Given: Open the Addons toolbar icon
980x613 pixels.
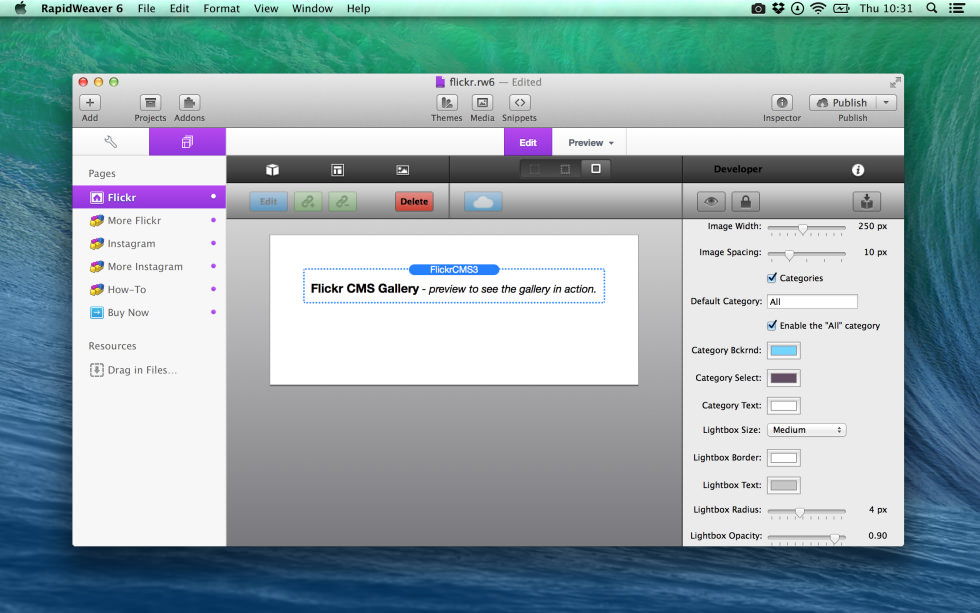Looking at the screenshot, I should point(189,102).
